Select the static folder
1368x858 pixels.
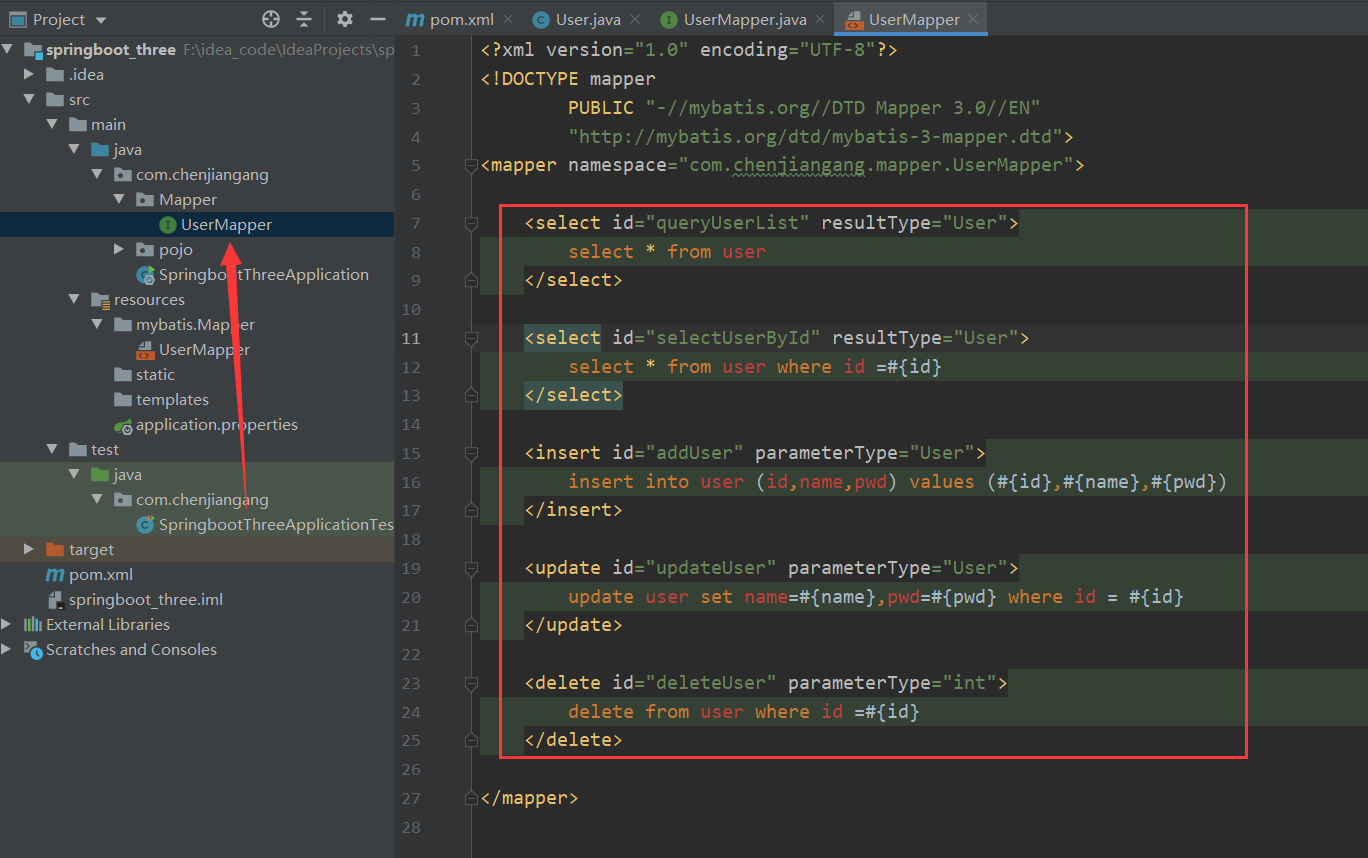pos(155,374)
